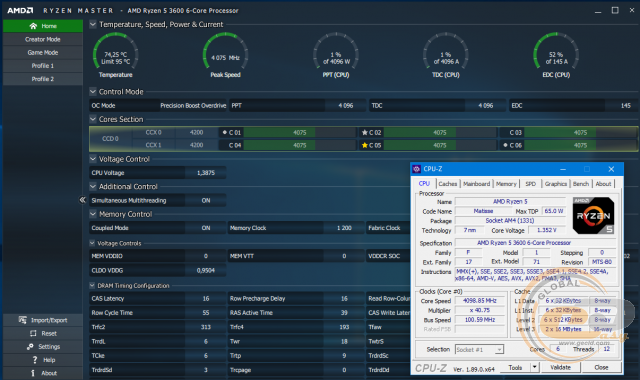Click the C 03 core speed bar
The height and width of the screenshot is (380, 640).
point(580,132)
